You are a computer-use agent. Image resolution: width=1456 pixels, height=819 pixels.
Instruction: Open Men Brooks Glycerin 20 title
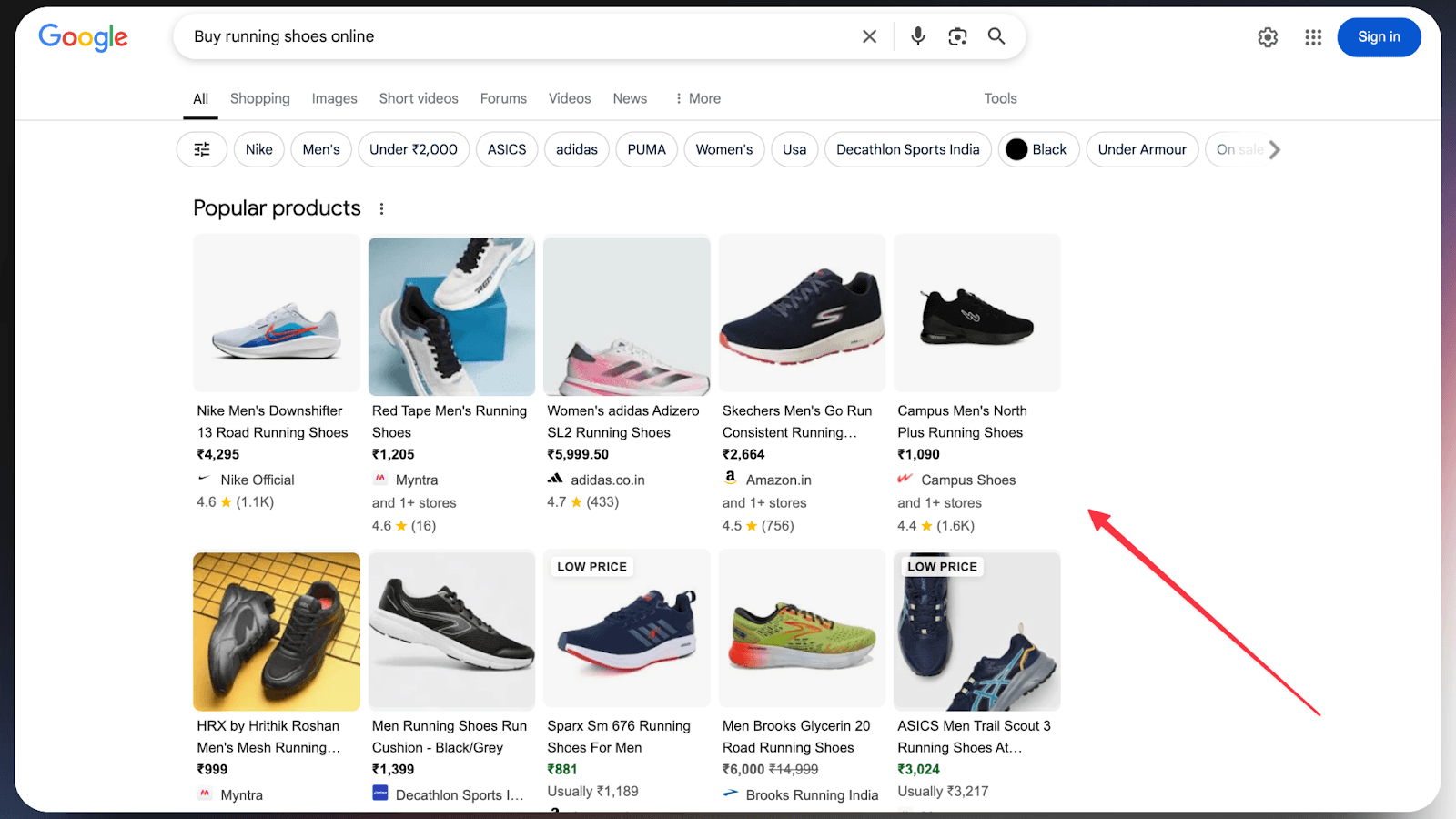[x=796, y=736]
